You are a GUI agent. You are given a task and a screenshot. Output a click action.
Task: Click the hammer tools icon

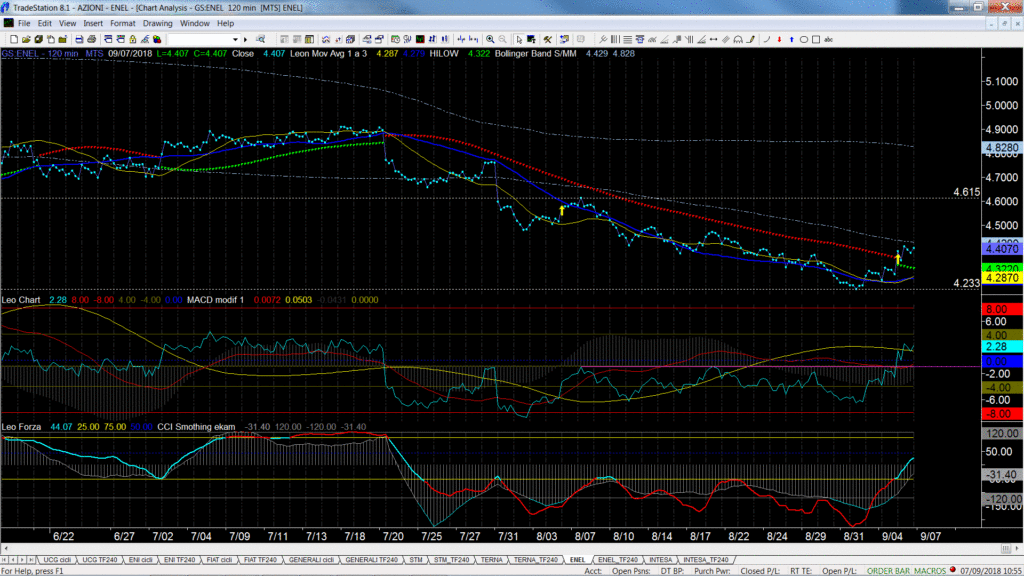coord(547,39)
